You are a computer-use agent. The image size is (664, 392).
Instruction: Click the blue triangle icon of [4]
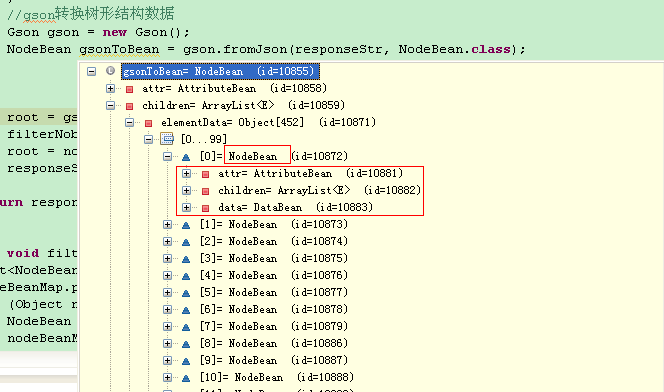pyautogui.click(x=186, y=276)
